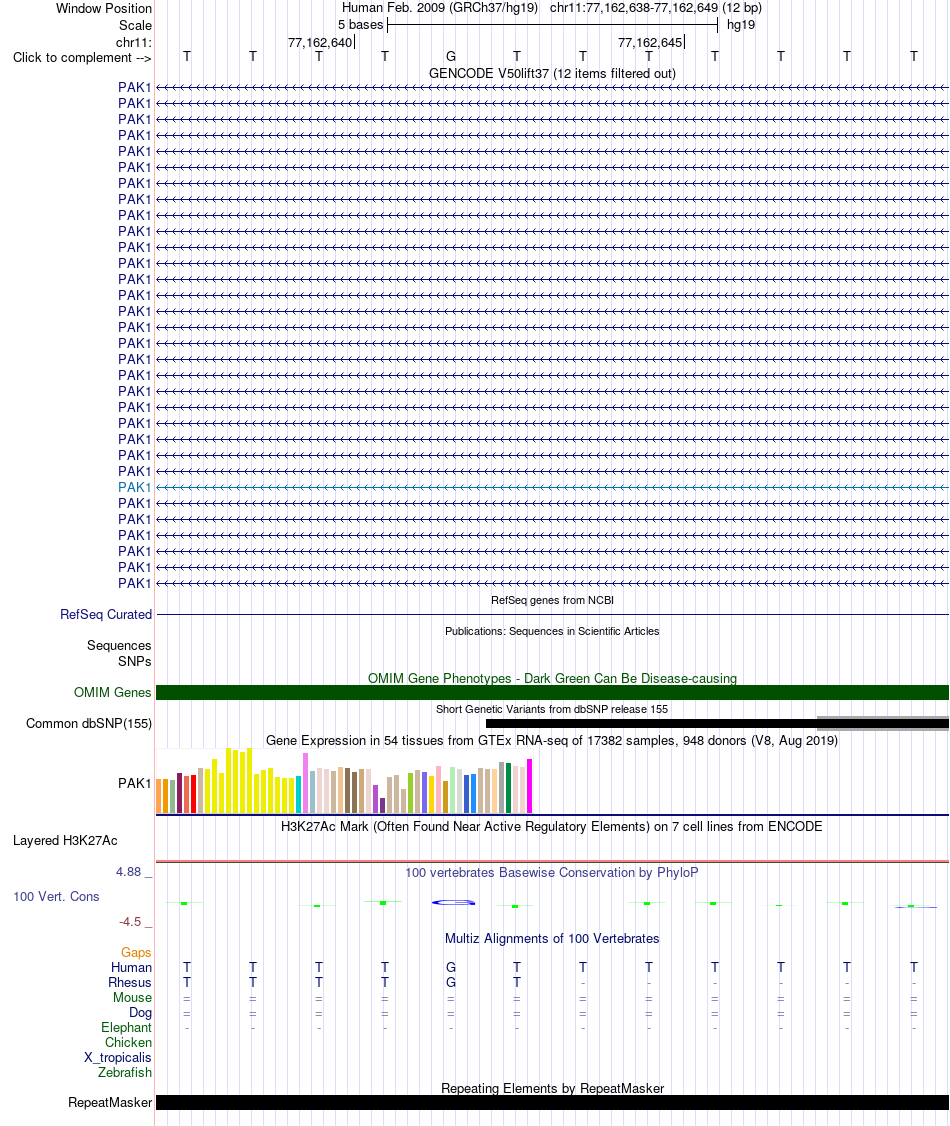This screenshot has width=950, height=1126.
Task: Select the Human Feb. 2009 (GRCh37/hg19) text
Action: 439,8
